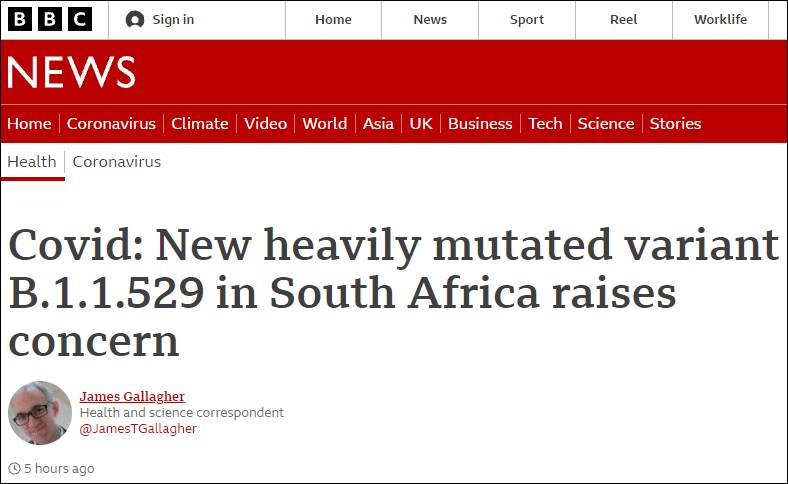Open News in the top navigation bar
788x484 pixels.
click(x=430, y=20)
